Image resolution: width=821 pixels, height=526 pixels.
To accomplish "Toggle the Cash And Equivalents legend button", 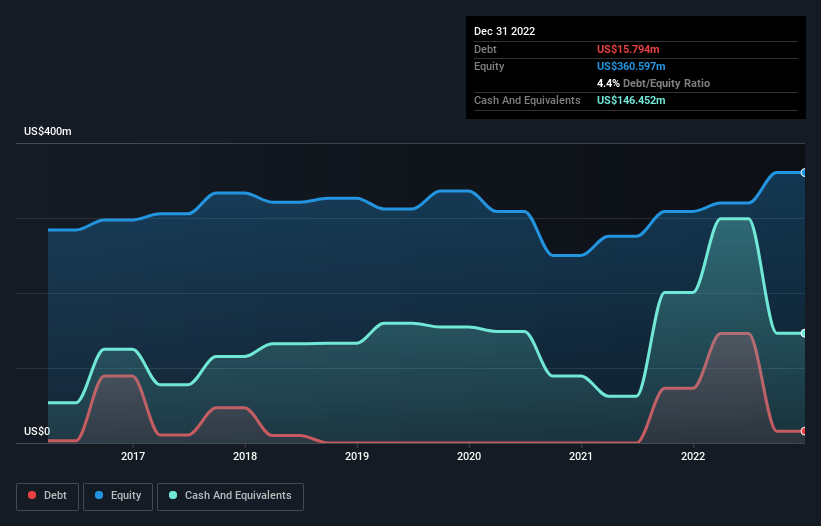I will click(230, 496).
